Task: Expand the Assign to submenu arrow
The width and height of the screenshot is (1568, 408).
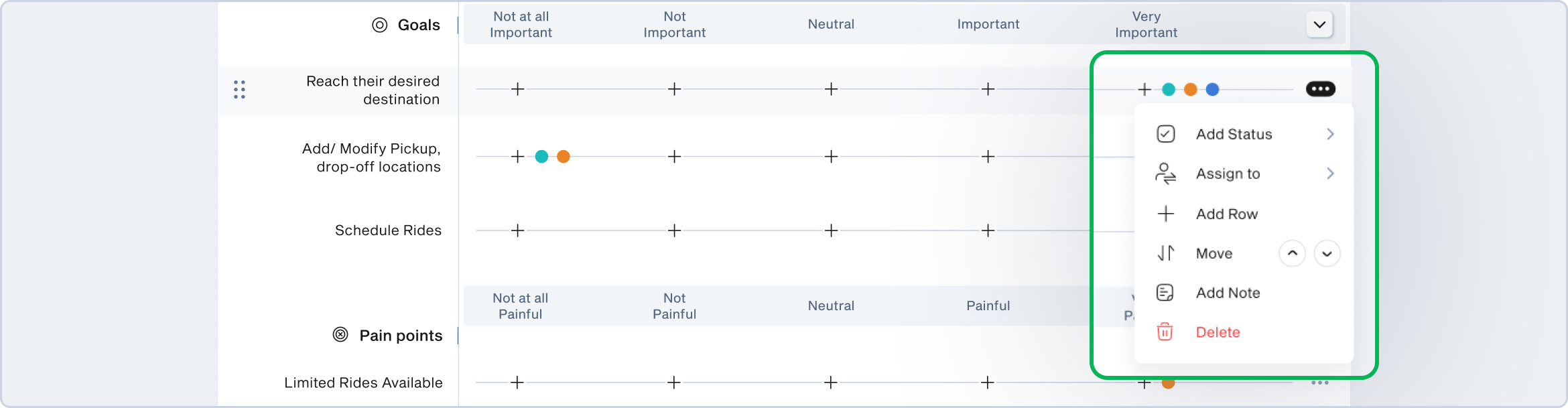Action: tap(1330, 174)
